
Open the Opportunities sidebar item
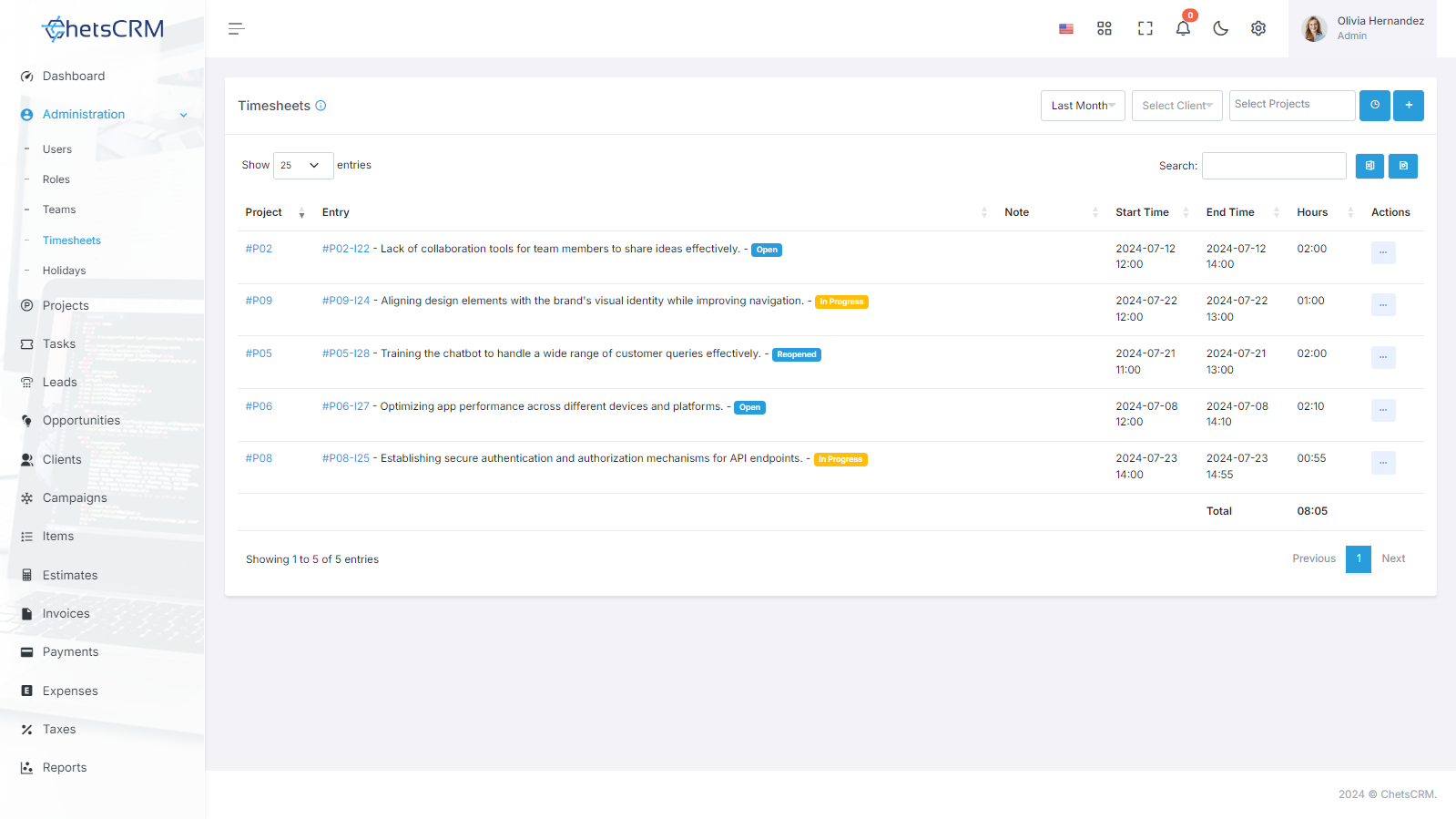(x=81, y=421)
